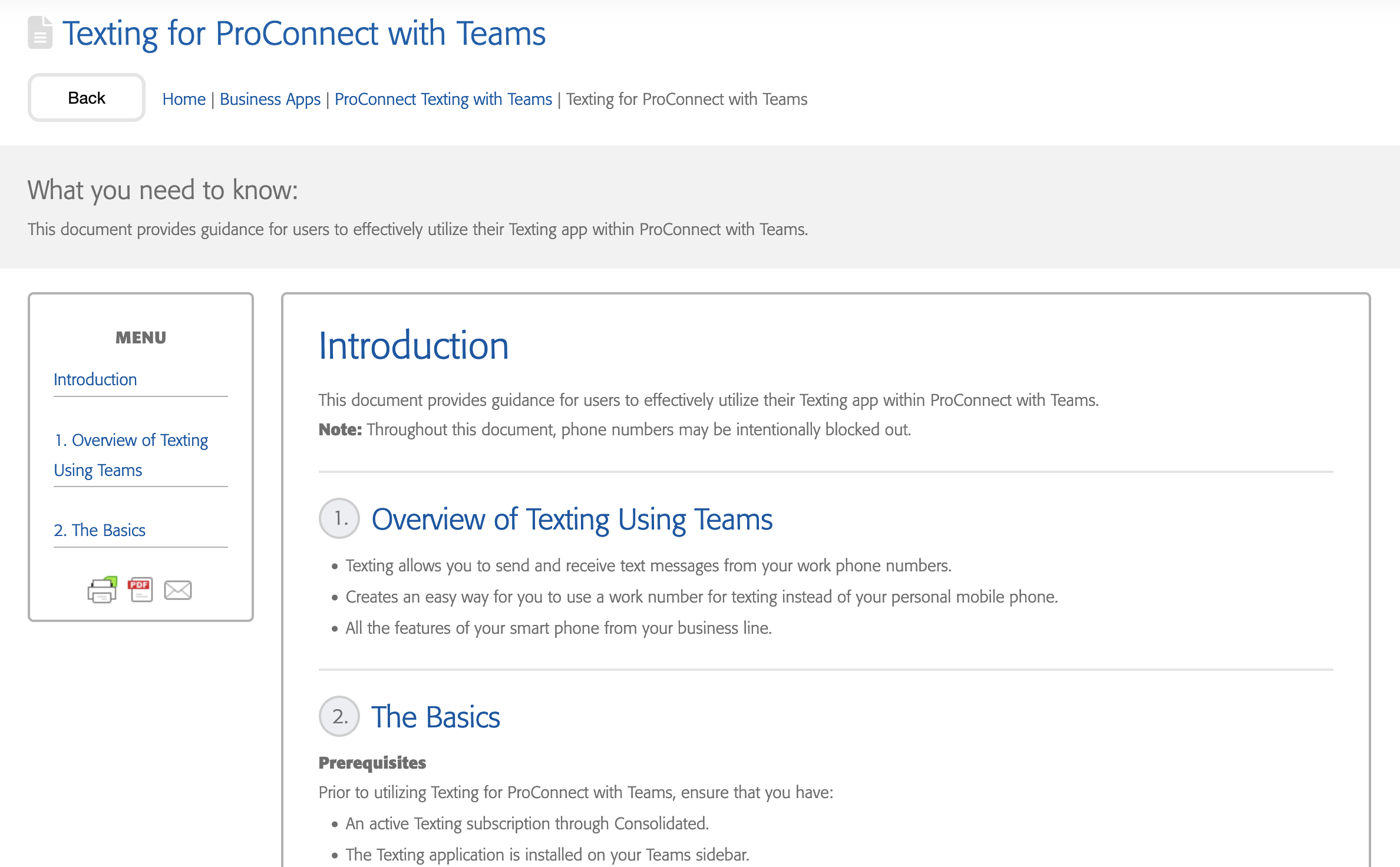Click The Basics section heading

[435, 717]
